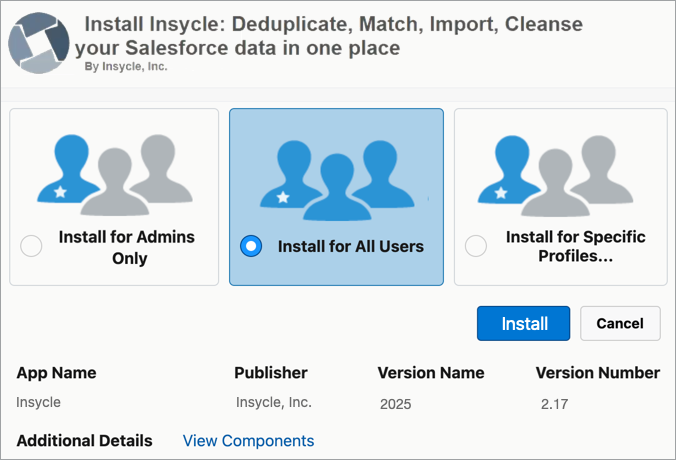
Task: Click the 'Install for Specific Profiles...' label
Action: click(576, 246)
